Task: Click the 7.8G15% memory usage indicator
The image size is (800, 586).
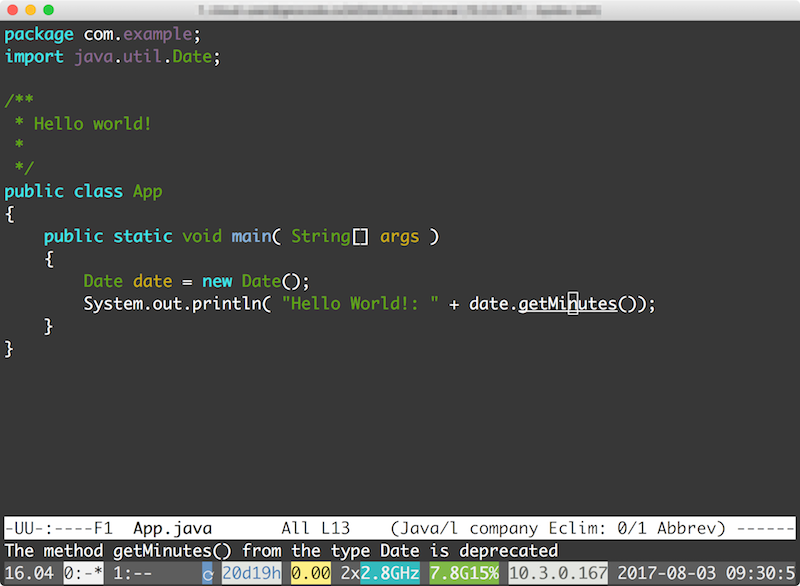Action: click(x=466, y=573)
